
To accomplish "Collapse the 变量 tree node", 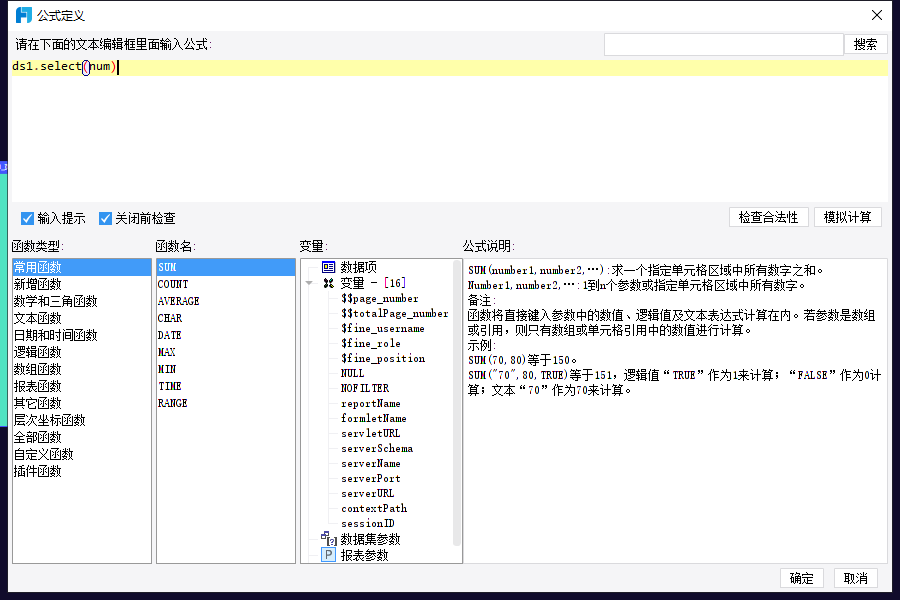I will click(309, 283).
